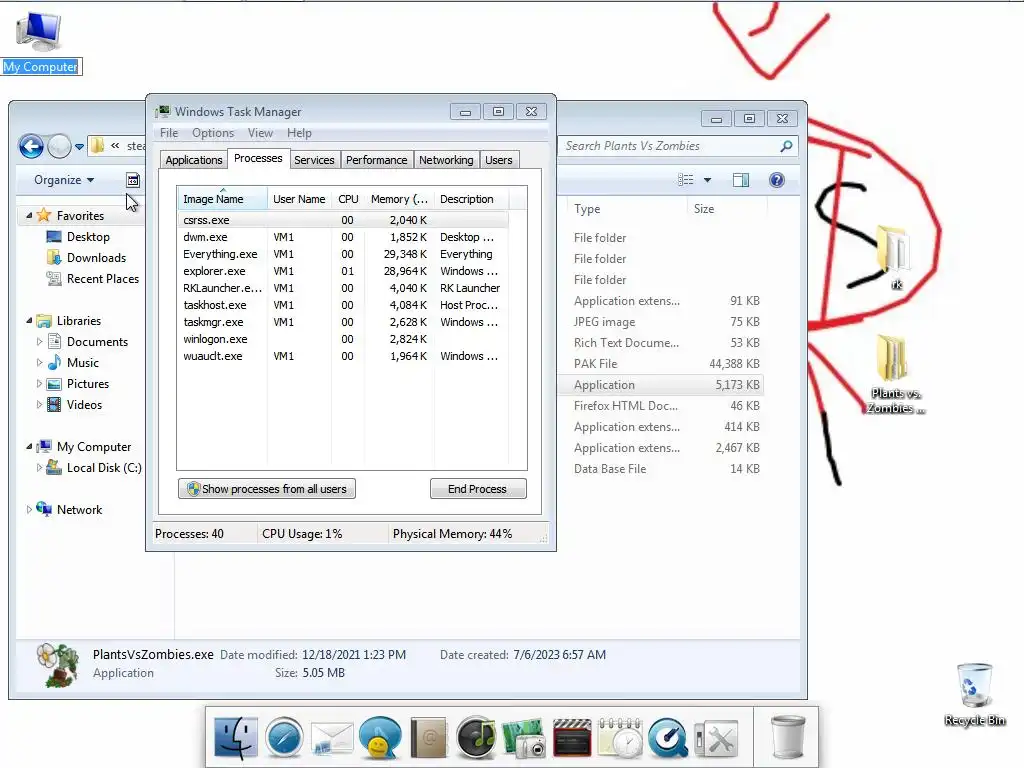Expand the Pictures library node
1024x768 pixels.
click(x=39, y=383)
